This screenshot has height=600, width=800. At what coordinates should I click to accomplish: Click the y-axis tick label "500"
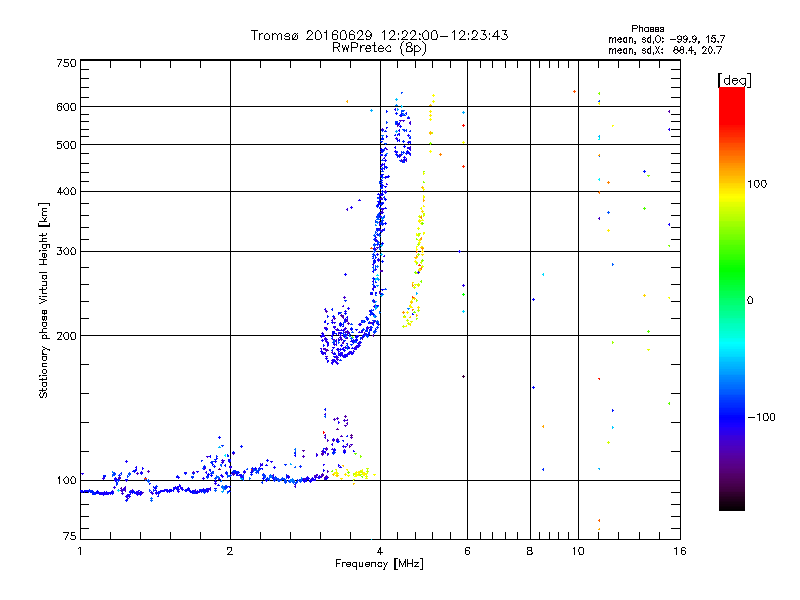(x=66, y=145)
